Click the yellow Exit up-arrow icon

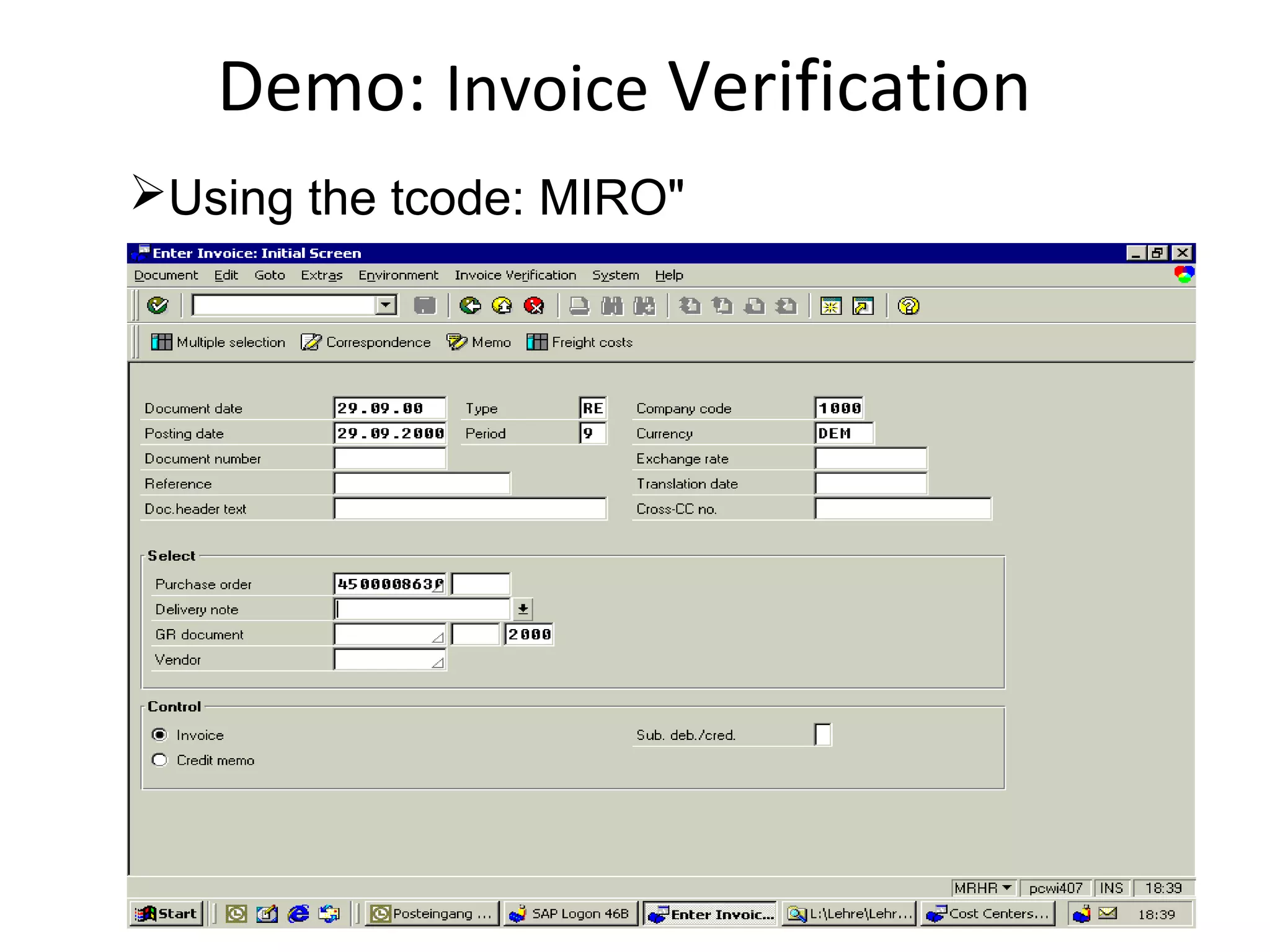tap(502, 306)
